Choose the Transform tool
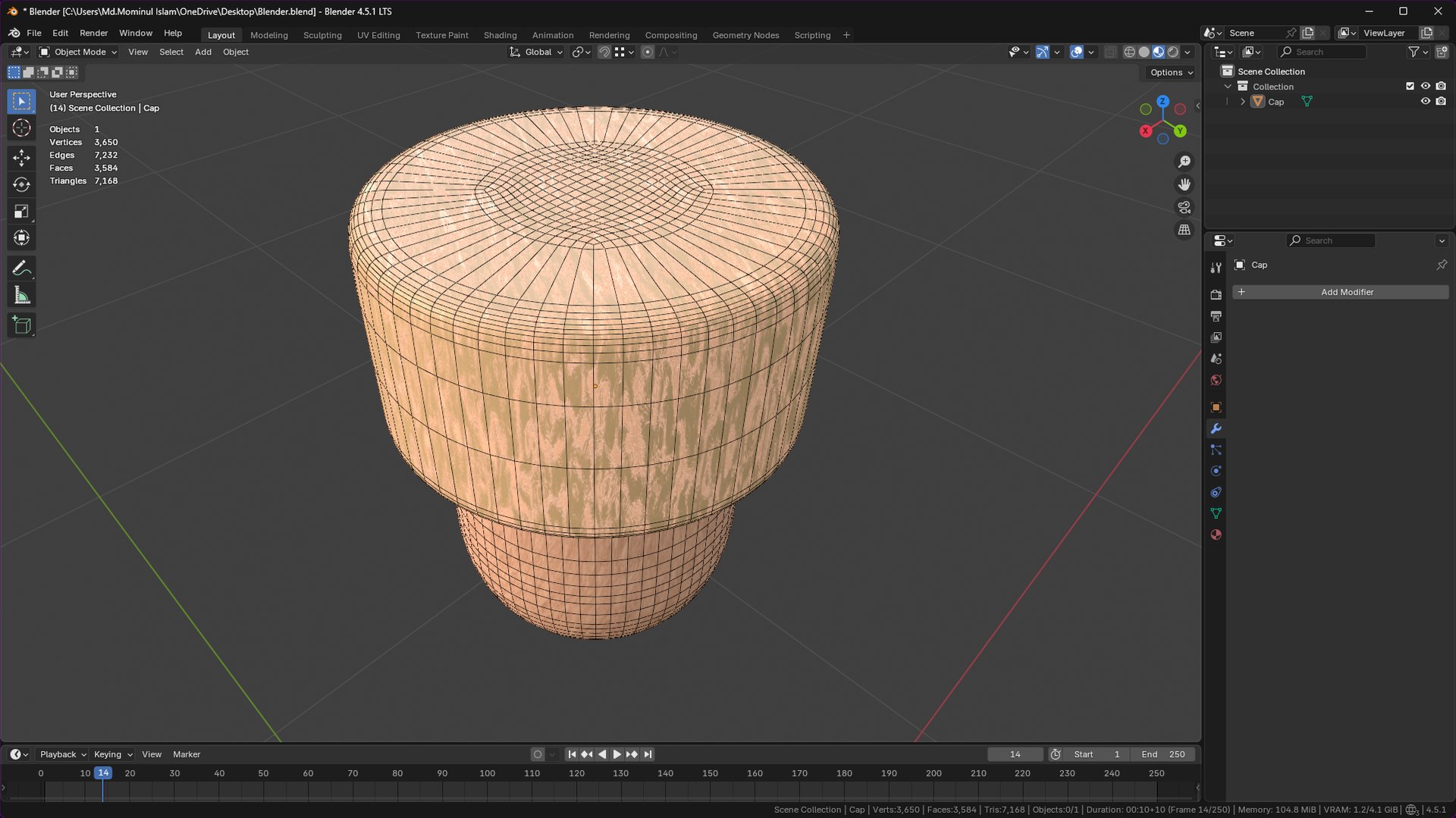This screenshot has width=1456, height=818. (21, 238)
